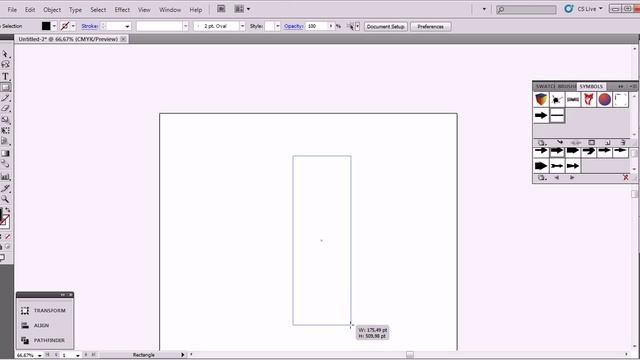Open the Window menu
Screen dimensions: 640x360
pos(170,9)
